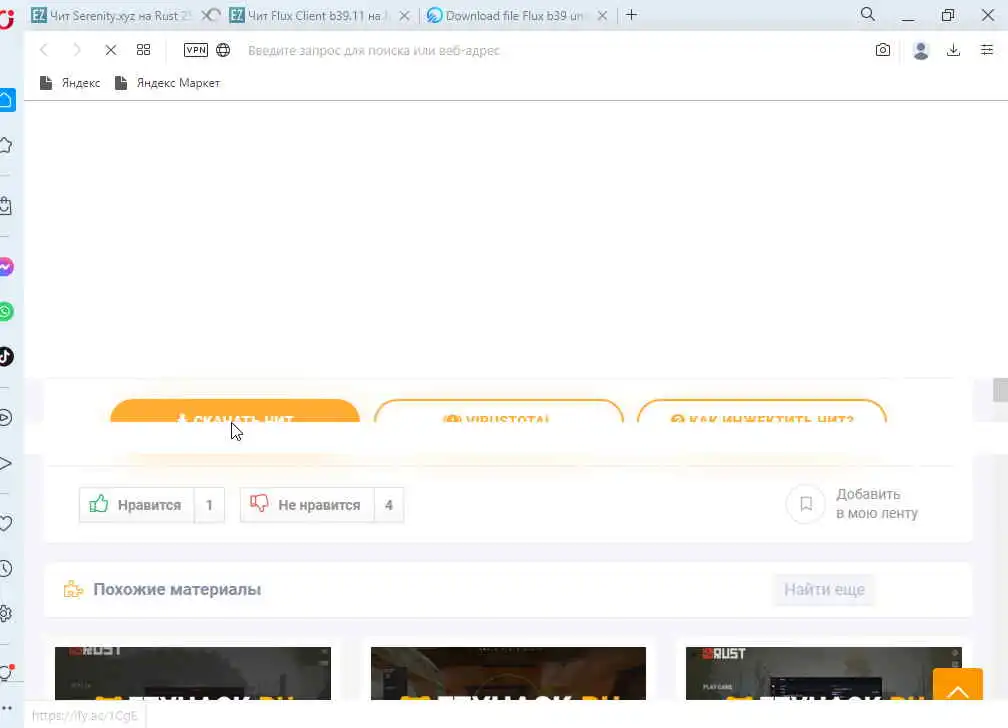Toggle the VPN badge
This screenshot has width=1008, height=728.
195,50
